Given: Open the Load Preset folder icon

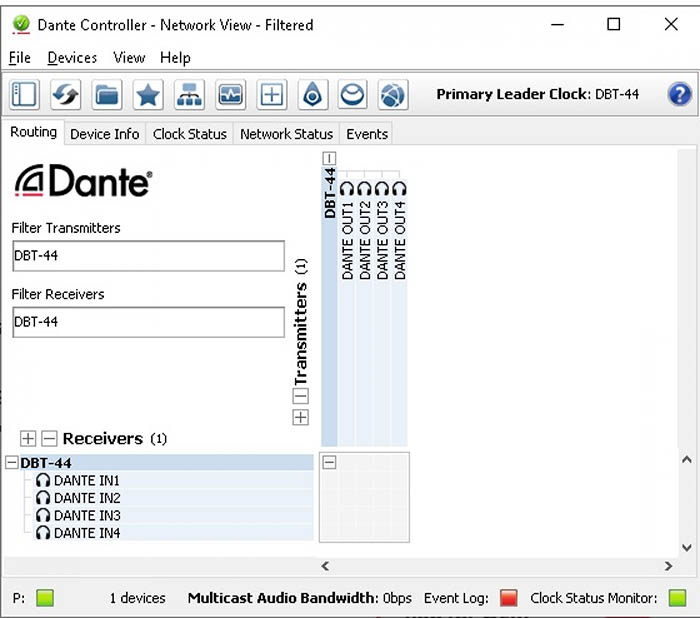Looking at the screenshot, I should pos(107,95).
